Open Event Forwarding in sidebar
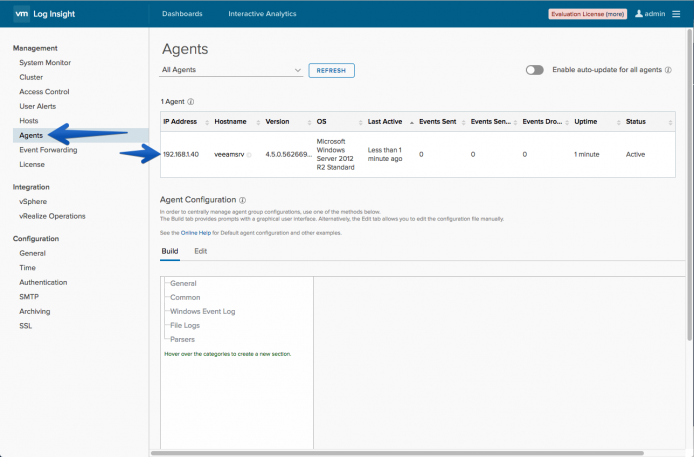Image resolution: width=694 pixels, height=457 pixels. (x=48, y=150)
